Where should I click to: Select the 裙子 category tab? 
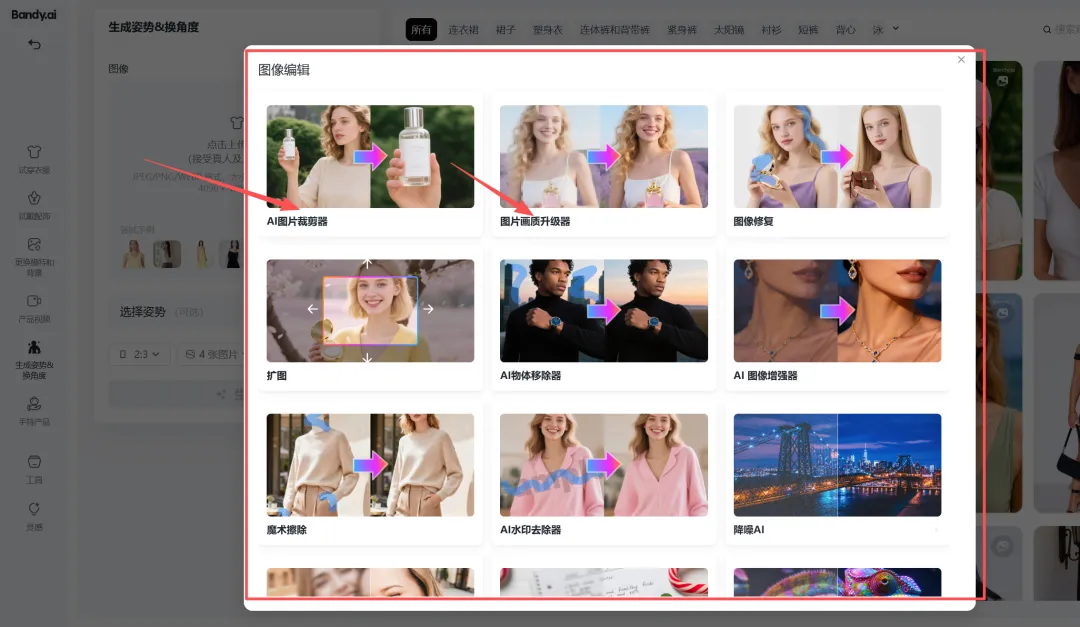506,30
